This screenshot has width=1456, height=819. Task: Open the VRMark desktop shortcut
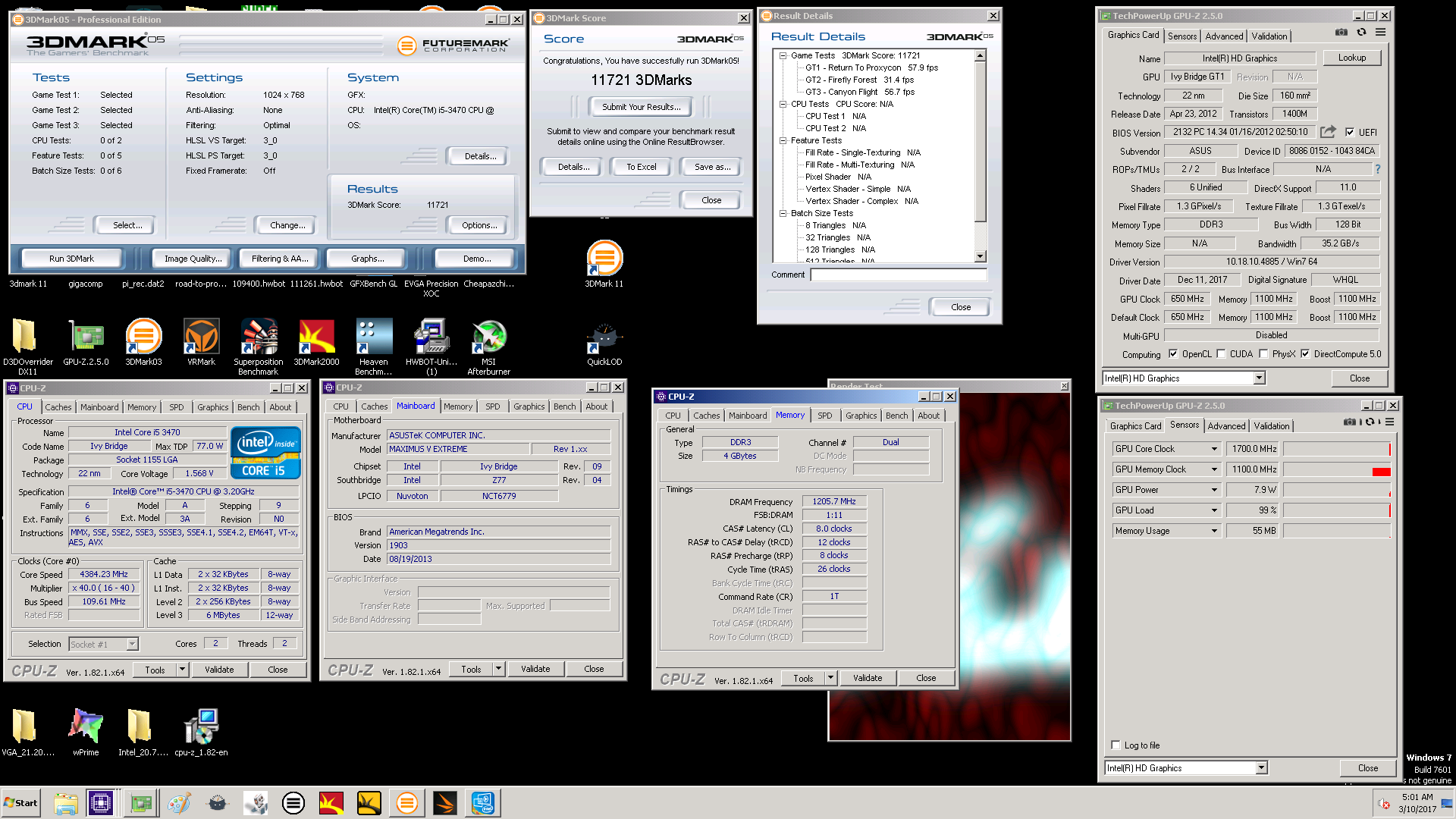[x=201, y=336]
